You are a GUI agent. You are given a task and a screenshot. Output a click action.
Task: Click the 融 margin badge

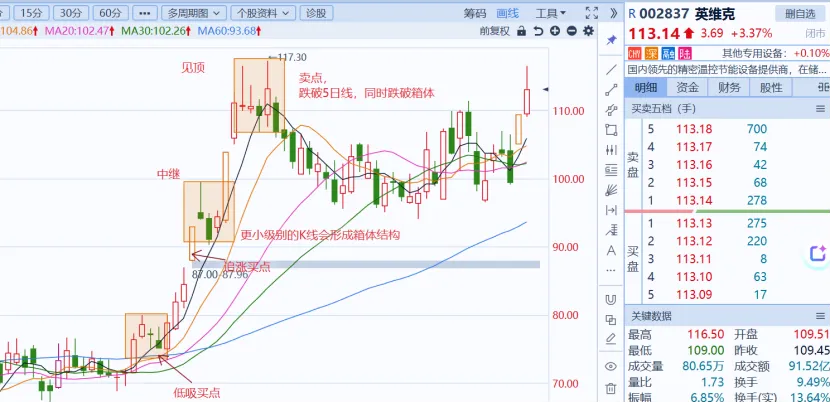point(668,54)
